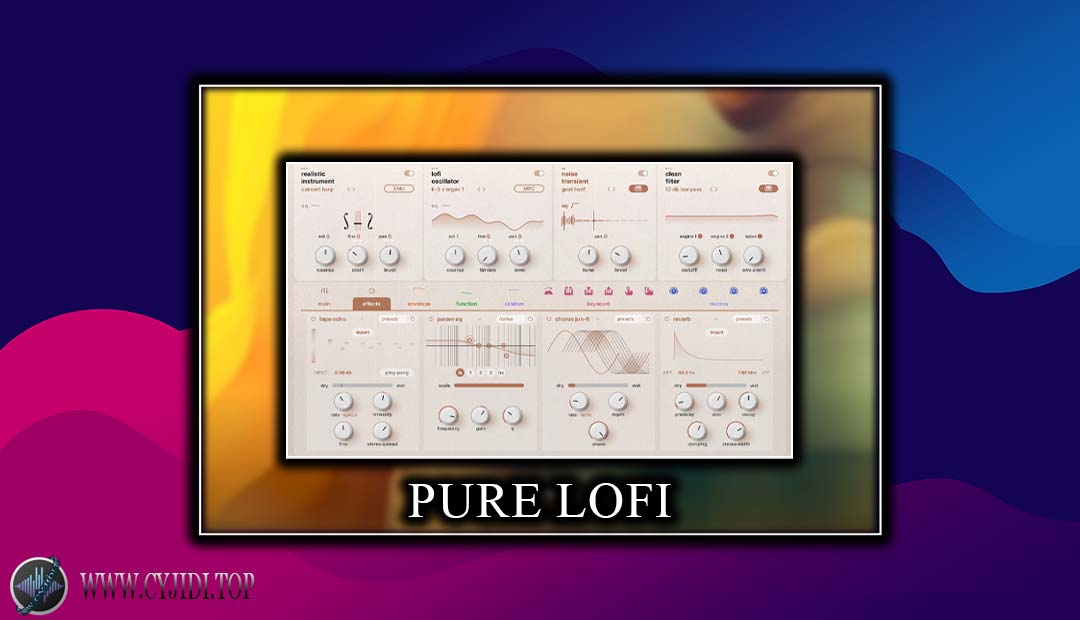This screenshot has height=620, width=1080.
Task: Click the chorus phase knob
Action: click(x=599, y=431)
